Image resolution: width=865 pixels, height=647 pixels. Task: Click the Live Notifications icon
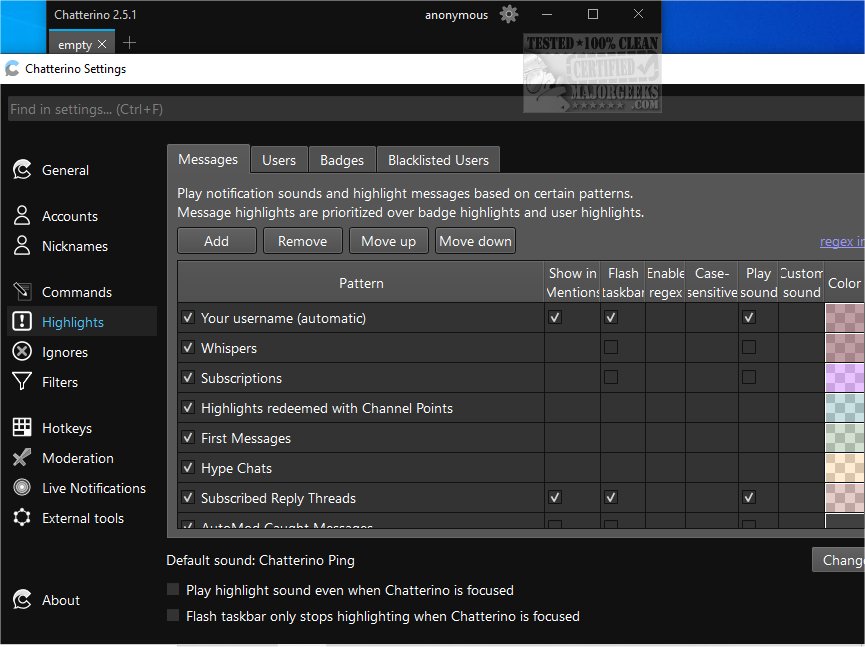pyautogui.click(x=22, y=488)
